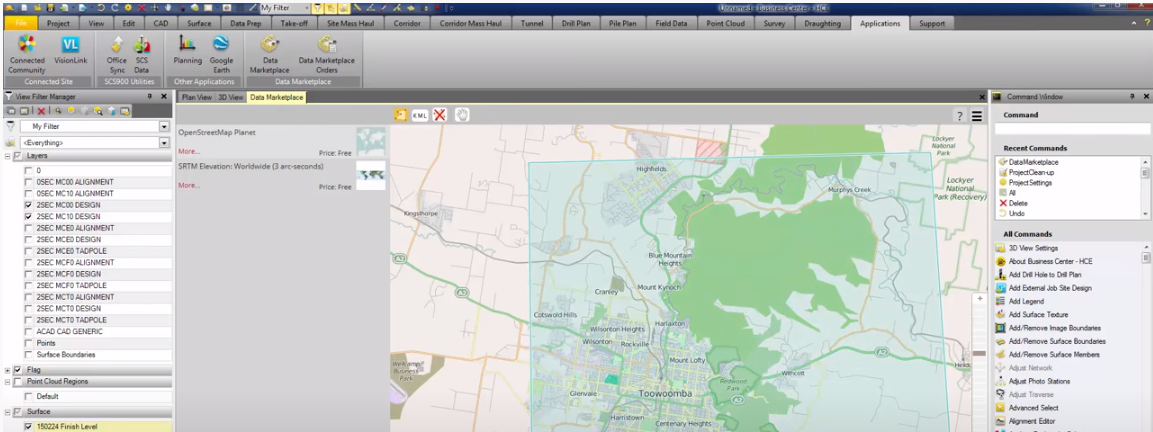
Task: Open the map help question mark
Action: (959, 116)
